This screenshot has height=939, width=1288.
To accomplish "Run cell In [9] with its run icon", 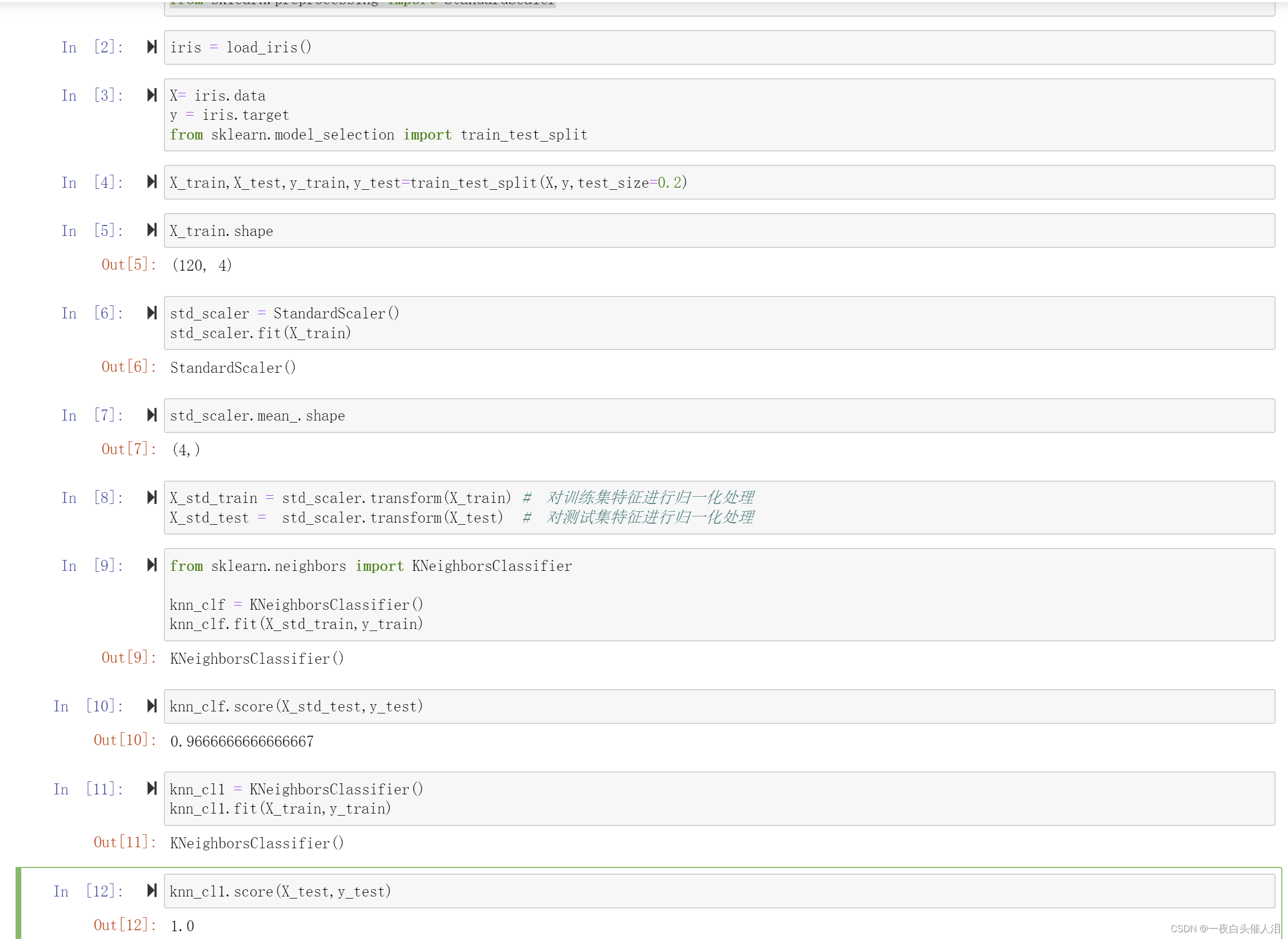I will [x=152, y=565].
